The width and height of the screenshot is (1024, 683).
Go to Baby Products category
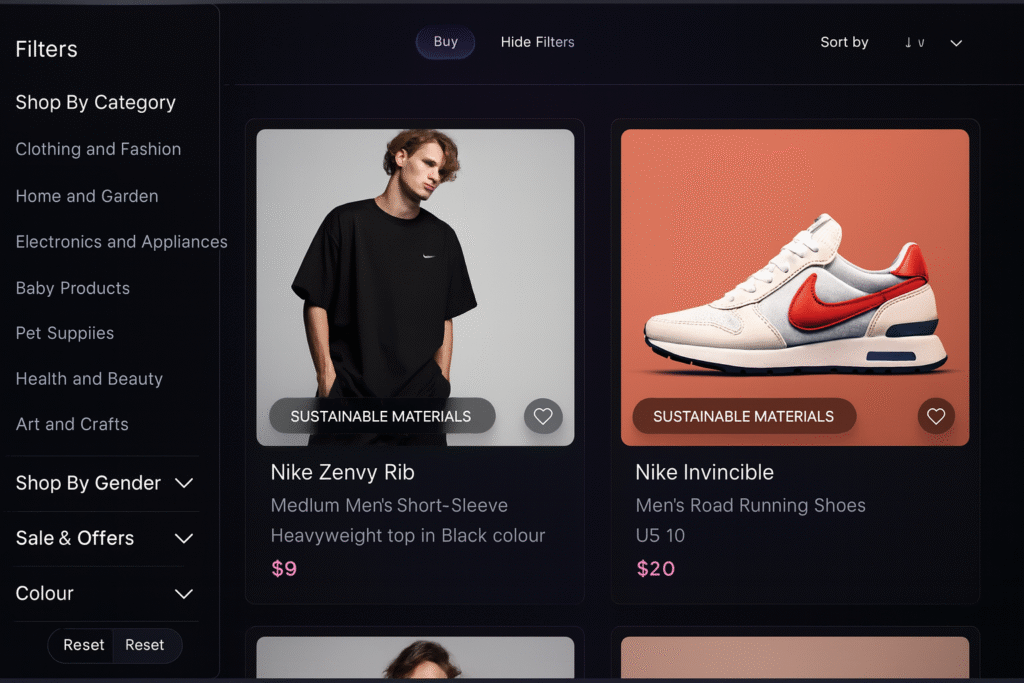(x=73, y=288)
